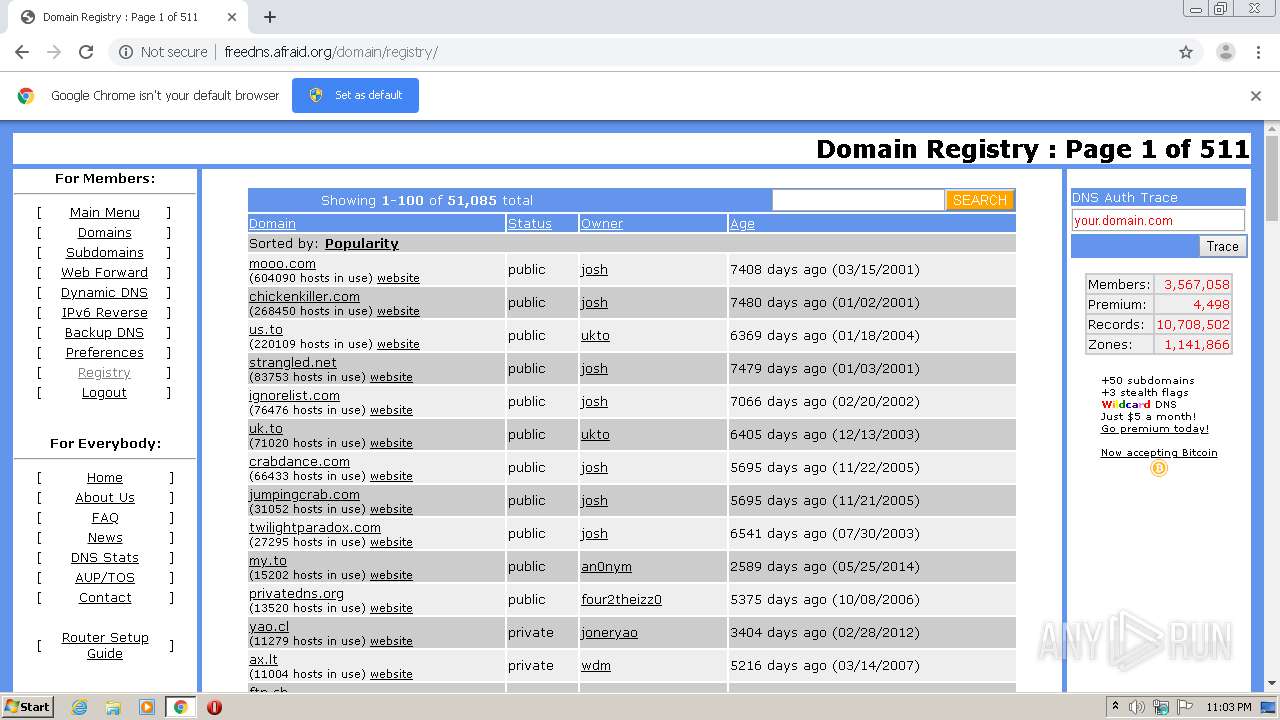Image resolution: width=1280 pixels, height=720 pixels.
Task: Open FAQ link
Action: 104,517
